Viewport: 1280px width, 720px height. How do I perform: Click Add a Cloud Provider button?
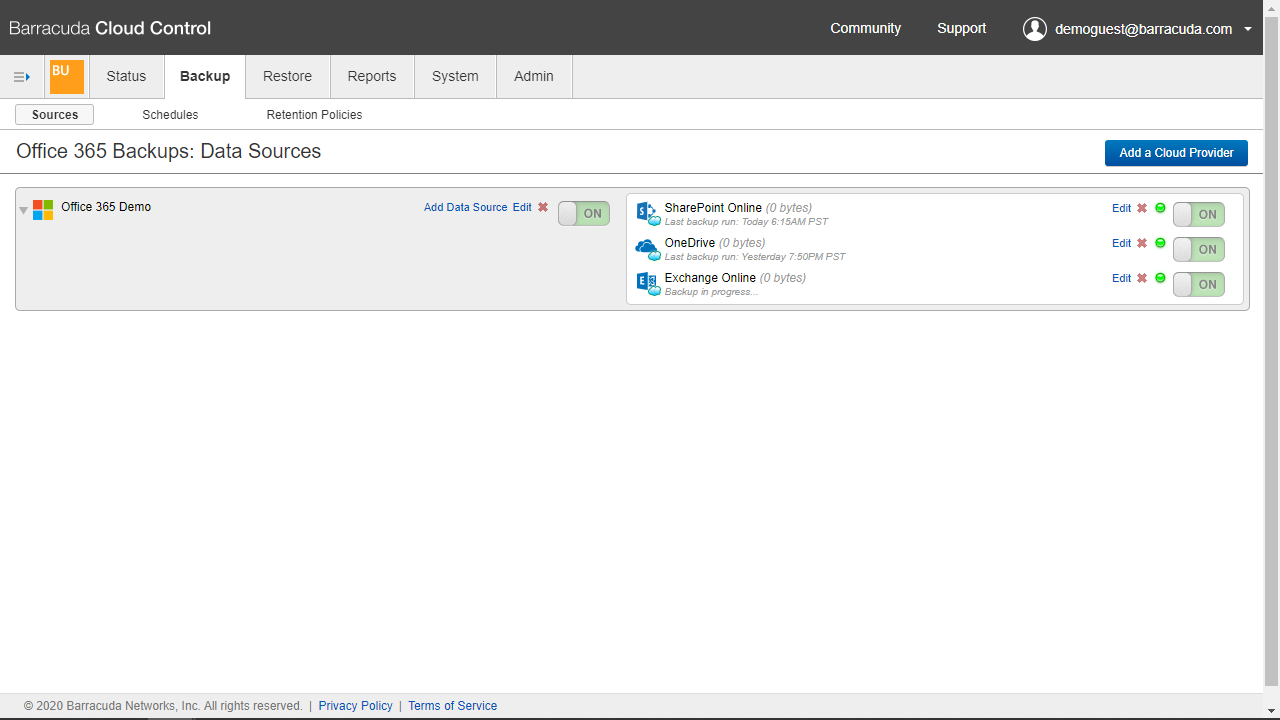pyautogui.click(x=1176, y=153)
